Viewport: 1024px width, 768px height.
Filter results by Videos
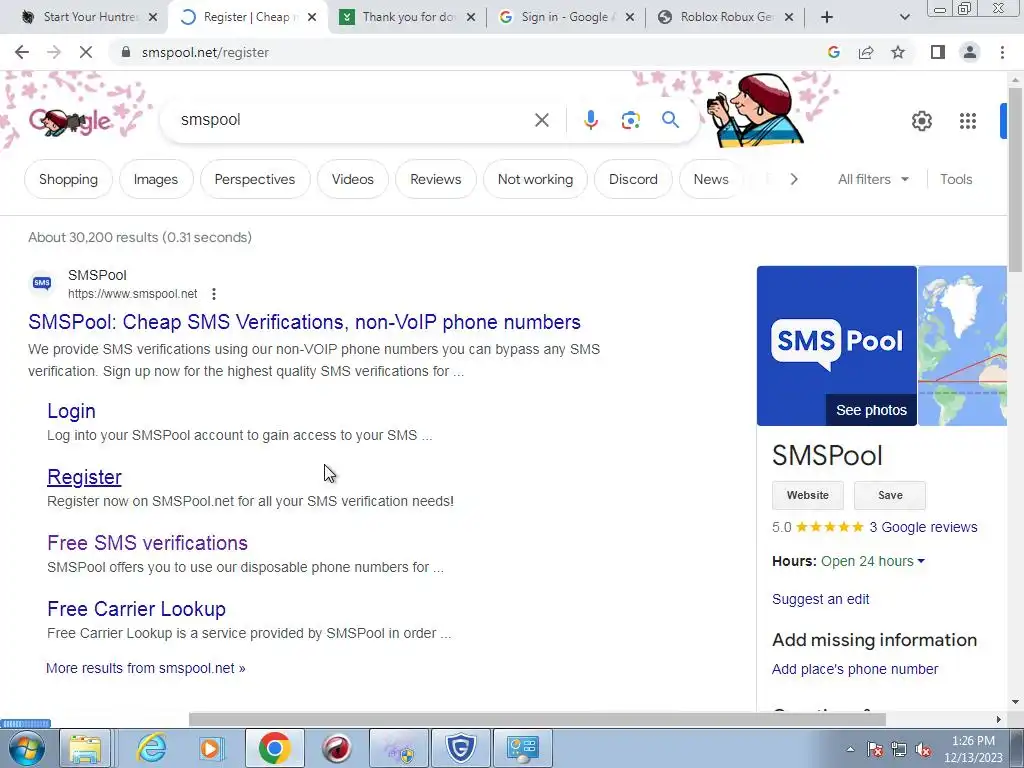point(353,179)
